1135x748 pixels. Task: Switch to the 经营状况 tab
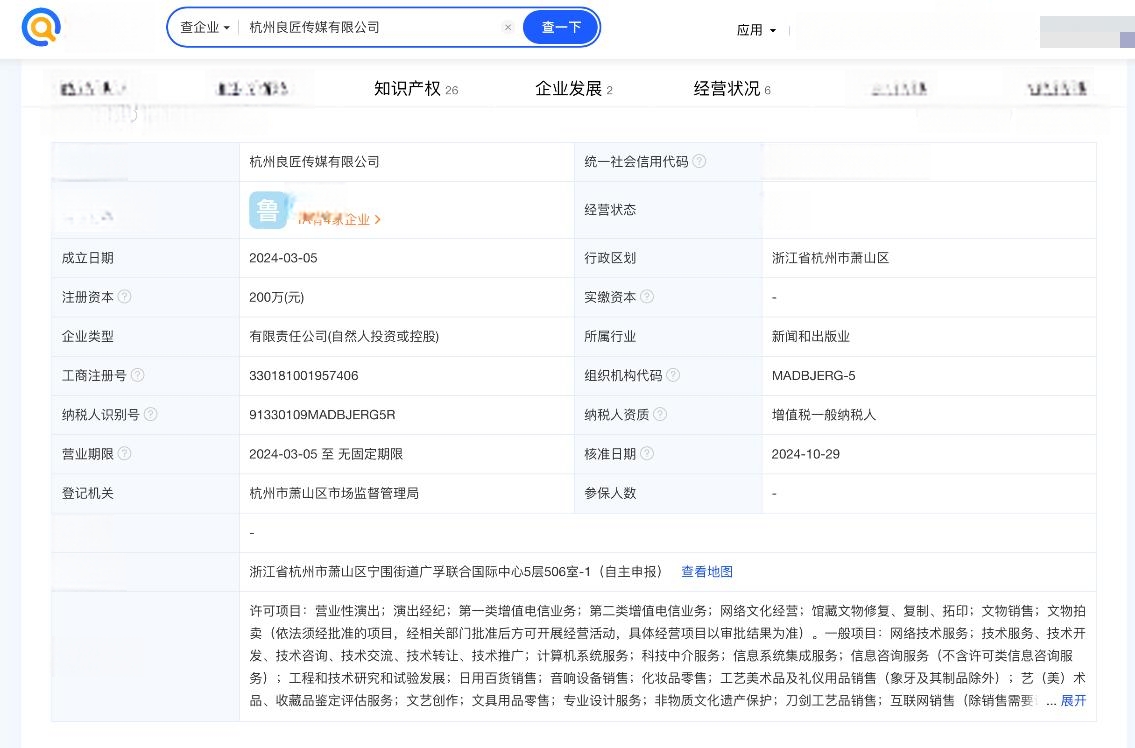732,89
